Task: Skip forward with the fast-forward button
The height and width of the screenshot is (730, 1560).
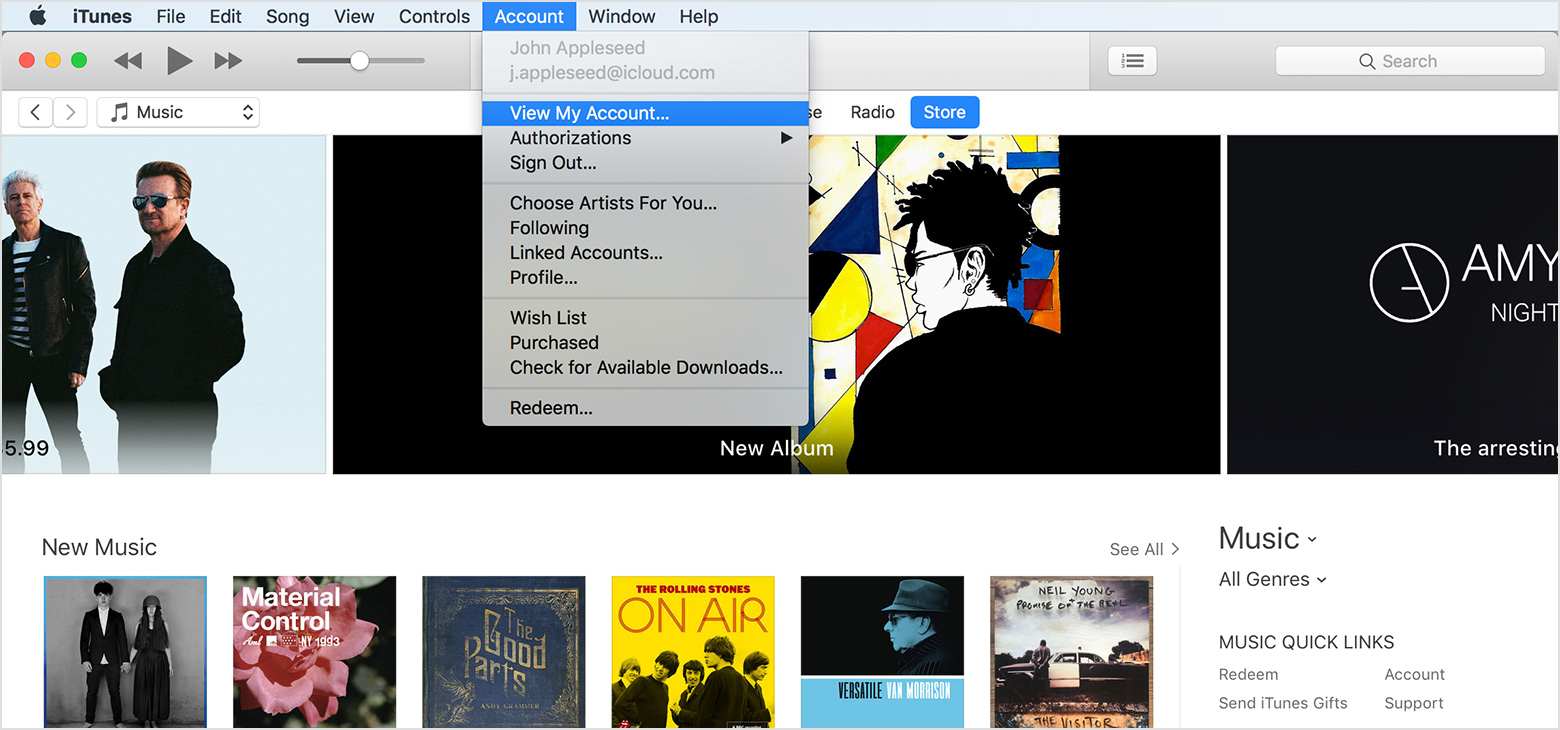Action: (229, 61)
